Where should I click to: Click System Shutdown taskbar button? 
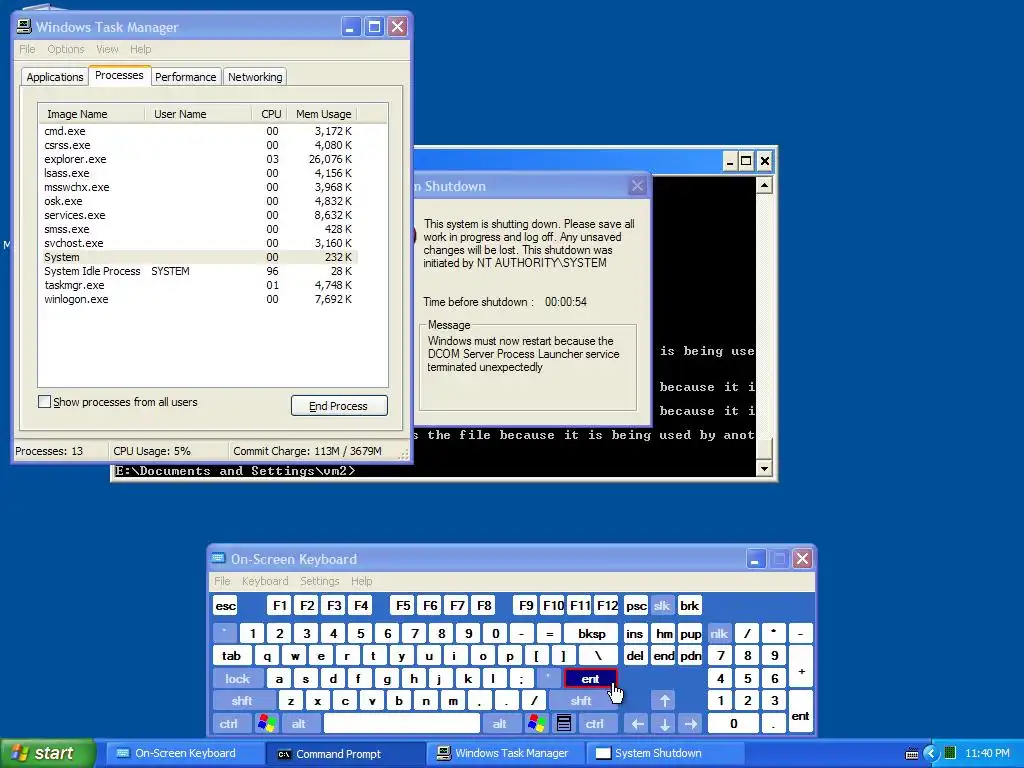pos(663,754)
